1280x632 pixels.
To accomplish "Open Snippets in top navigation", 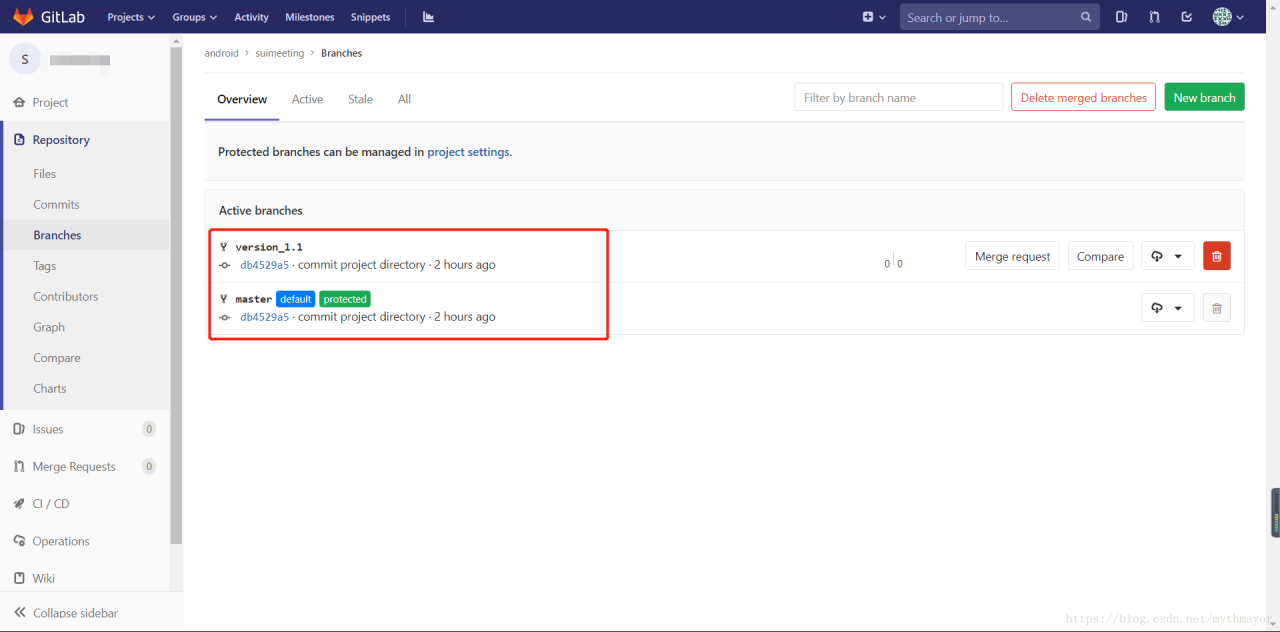I will click(x=370, y=17).
